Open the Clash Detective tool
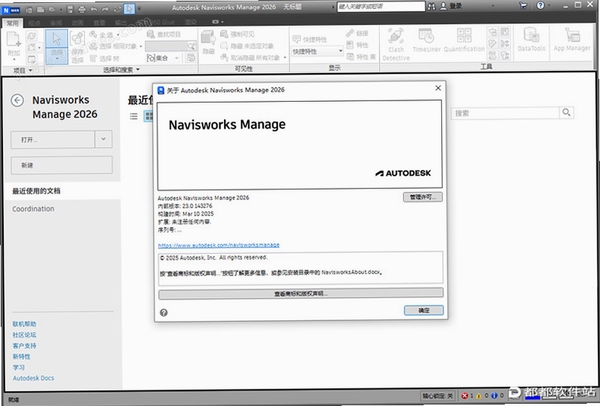The height and width of the screenshot is (406, 600). click(x=396, y=44)
